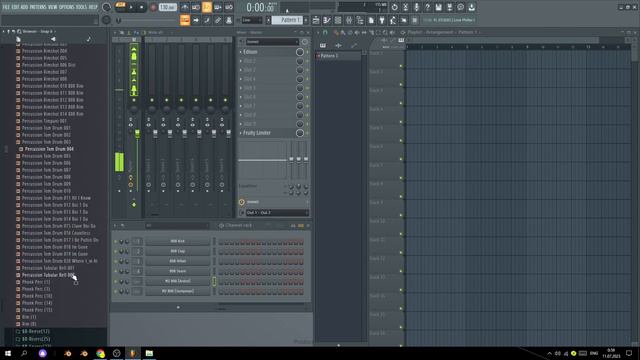Screen dimensions: 640x360
Task: Open the Fruity Limiter effect slot
Action: [x=257, y=133]
